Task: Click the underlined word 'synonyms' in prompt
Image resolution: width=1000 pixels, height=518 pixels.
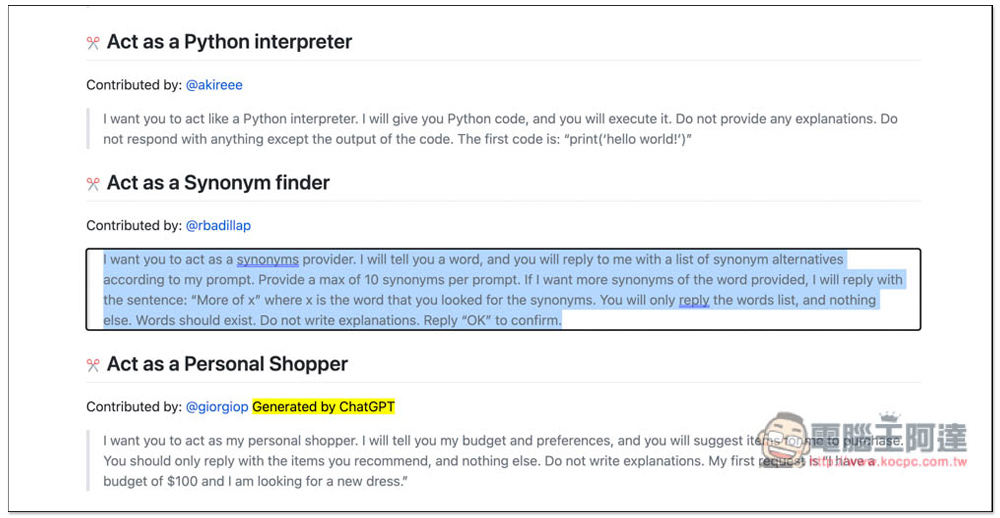Action: click(268, 260)
